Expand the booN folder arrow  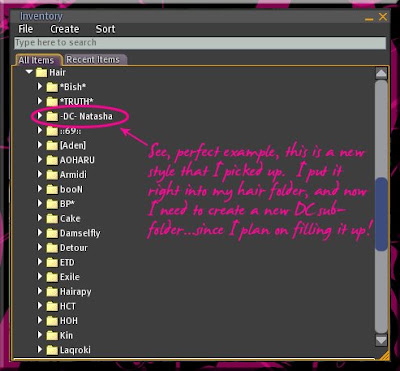point(40,189)
